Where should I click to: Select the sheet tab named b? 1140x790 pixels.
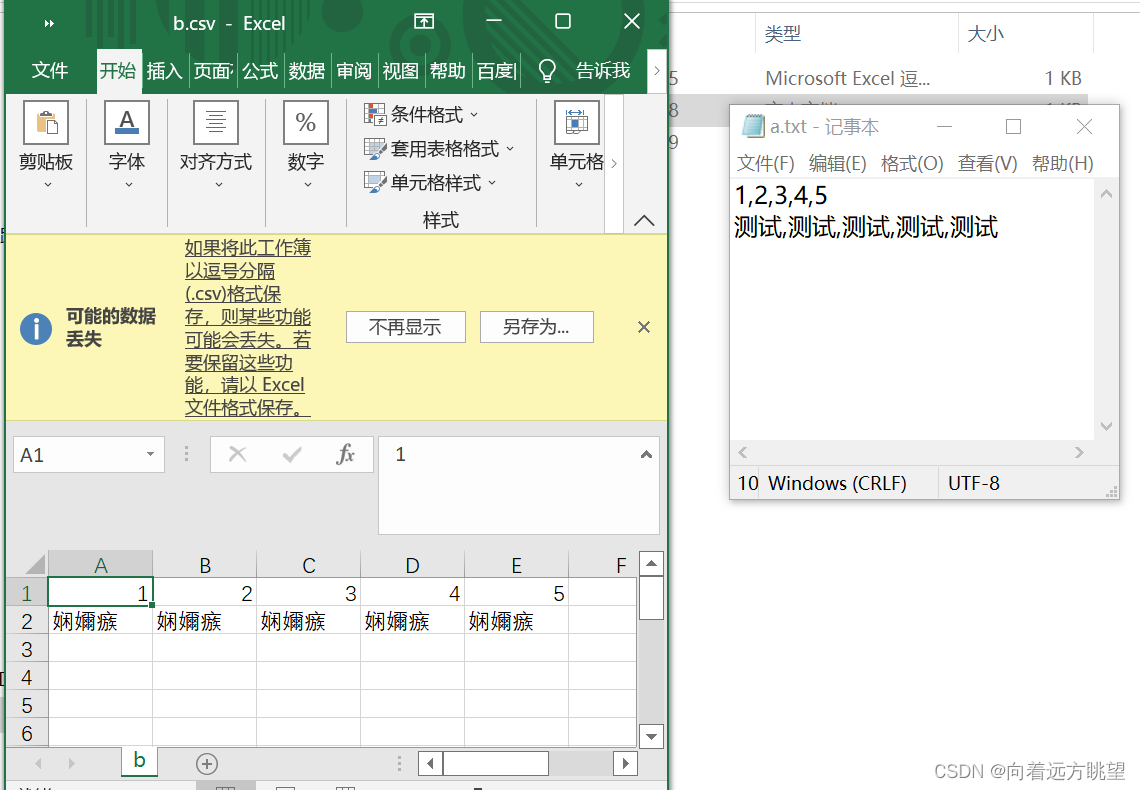point(138,760)
